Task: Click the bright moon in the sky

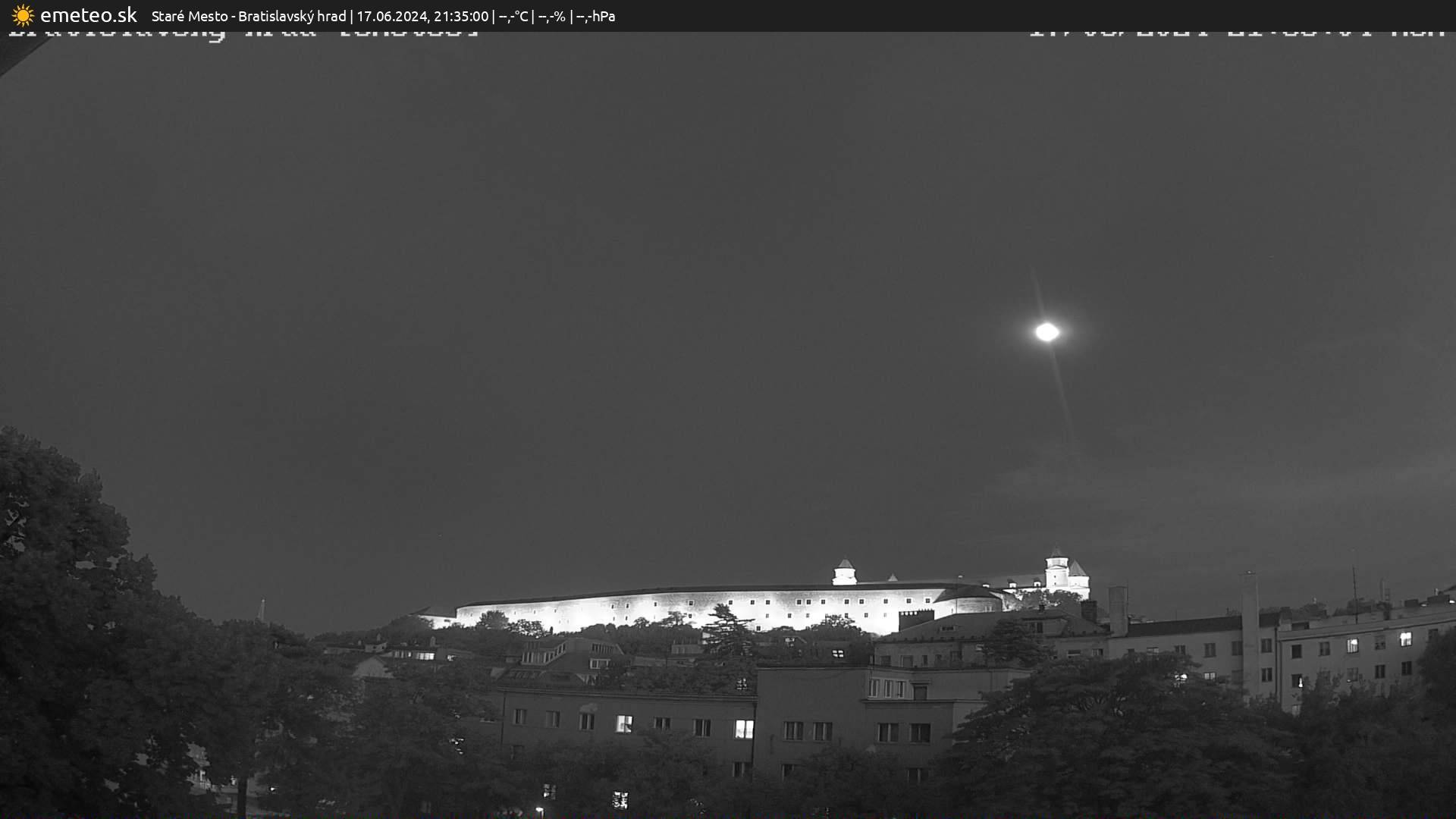Action: pos(1047,331)
